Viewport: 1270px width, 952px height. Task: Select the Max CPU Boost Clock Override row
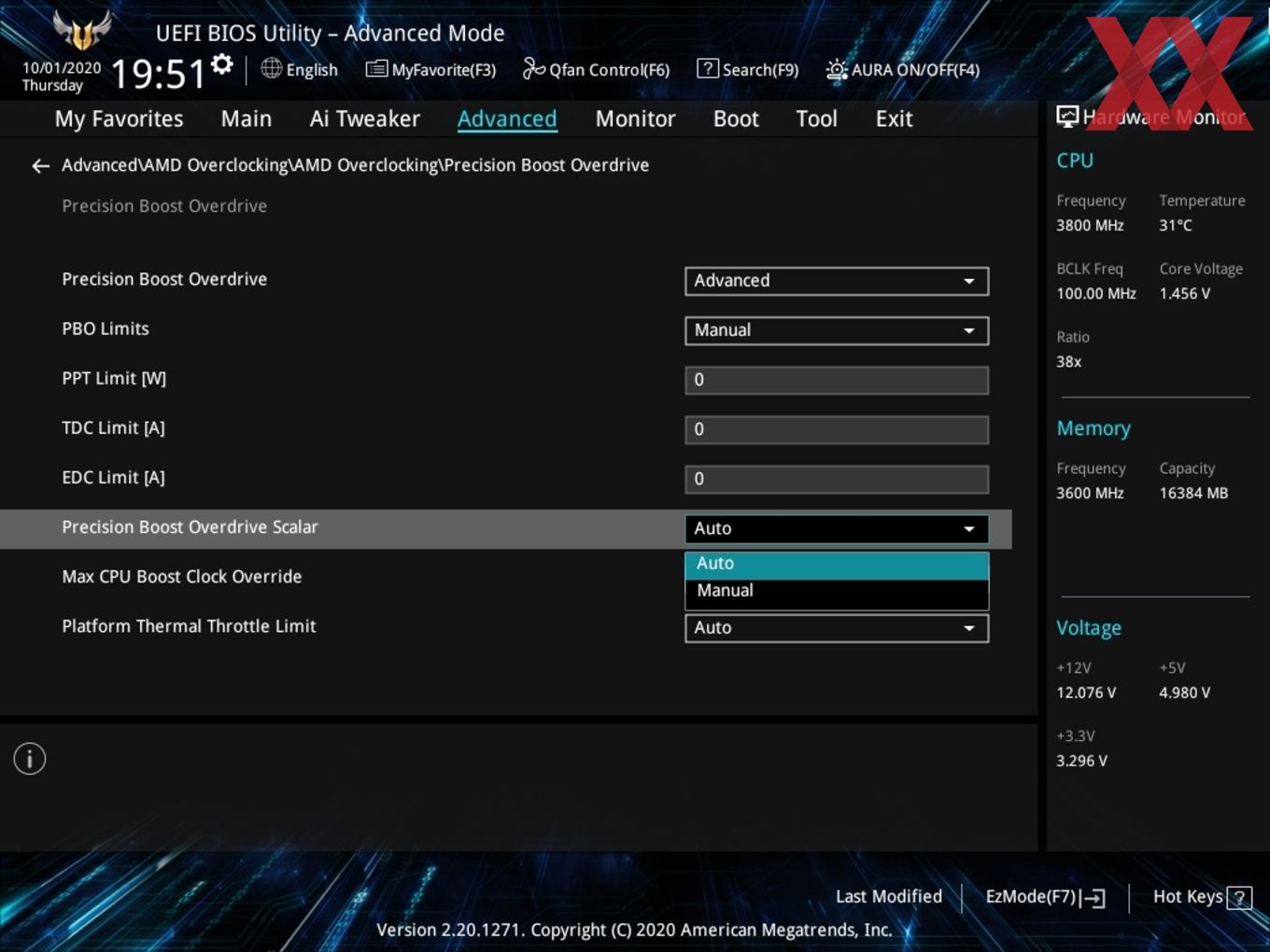click(x=505, y=578)
